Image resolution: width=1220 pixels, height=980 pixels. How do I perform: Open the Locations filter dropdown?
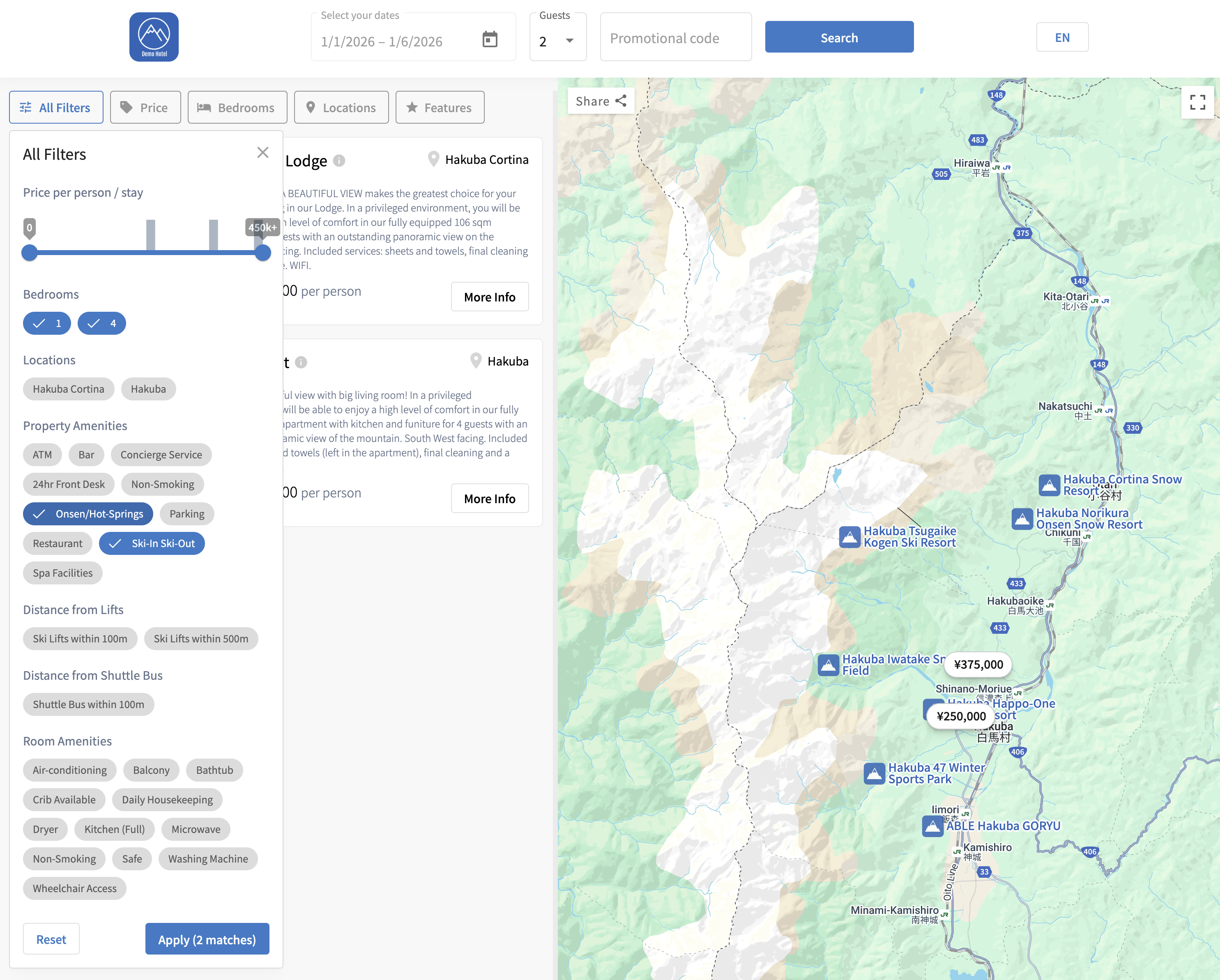pyautogui.click(x=341, y=108)
